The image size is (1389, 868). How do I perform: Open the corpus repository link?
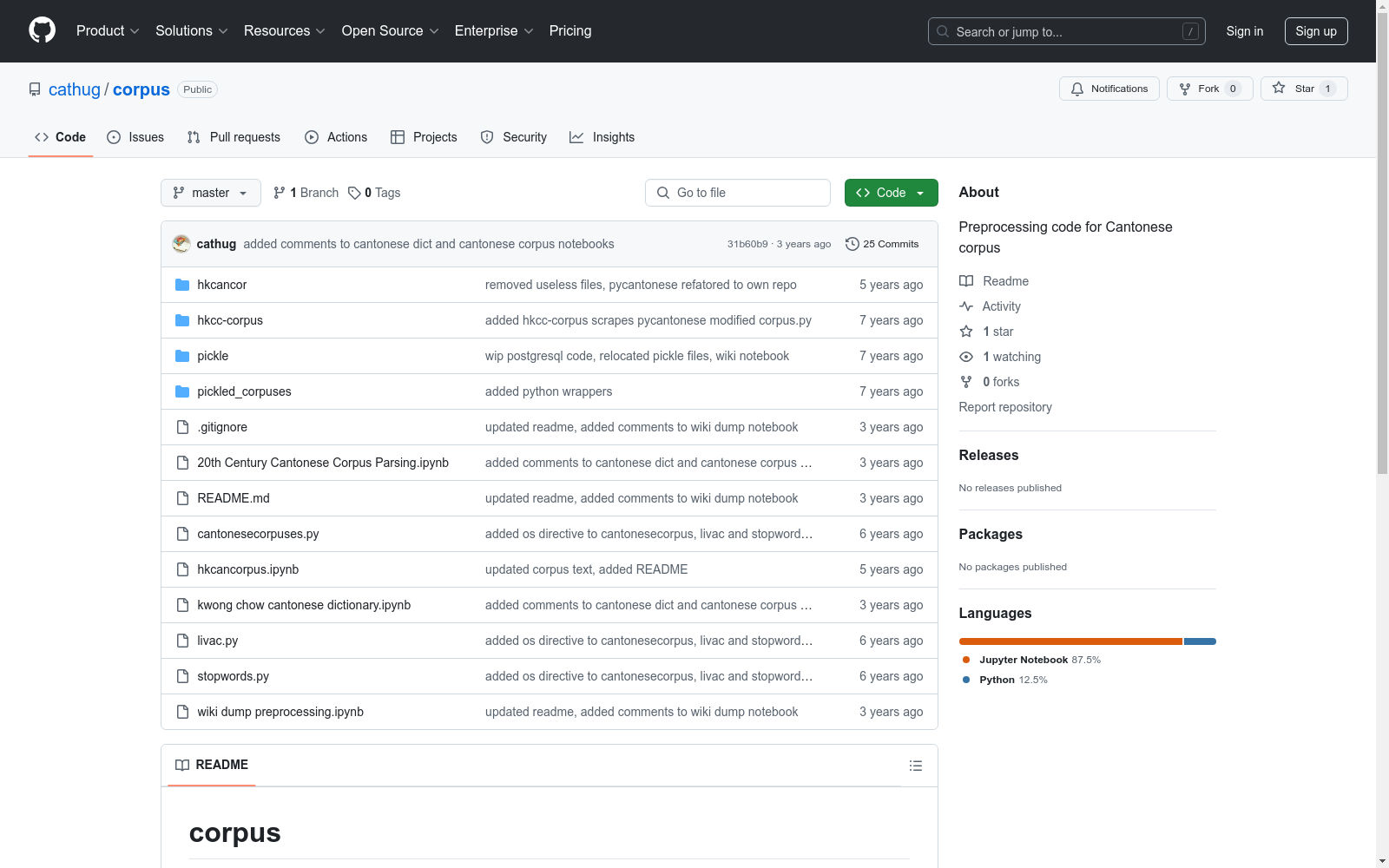[x=142, y=89]
